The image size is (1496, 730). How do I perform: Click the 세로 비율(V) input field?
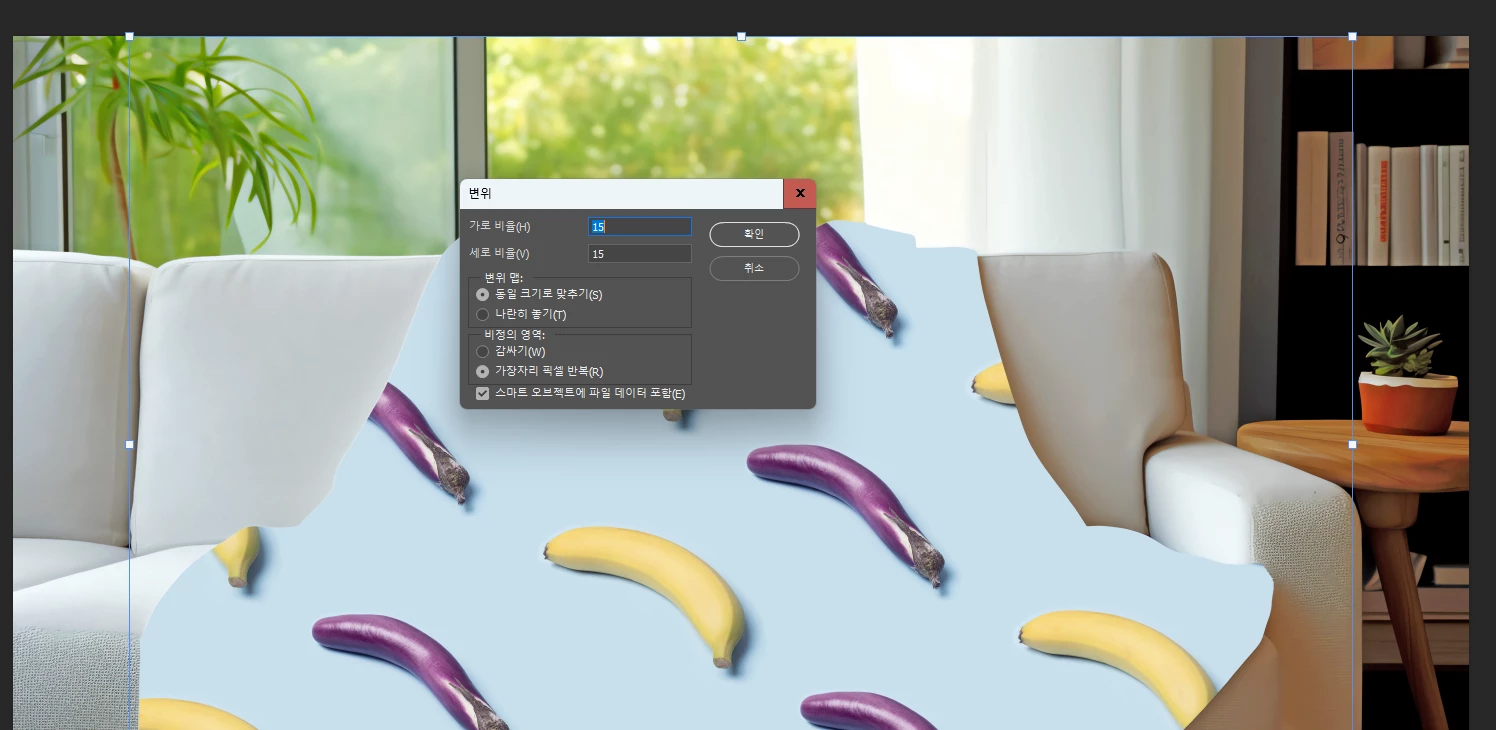coord(640,254)
